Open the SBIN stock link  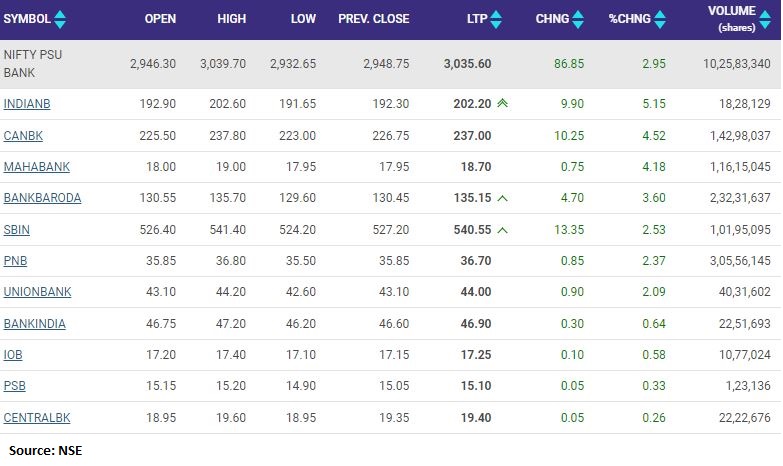click(x=16, y=230)
